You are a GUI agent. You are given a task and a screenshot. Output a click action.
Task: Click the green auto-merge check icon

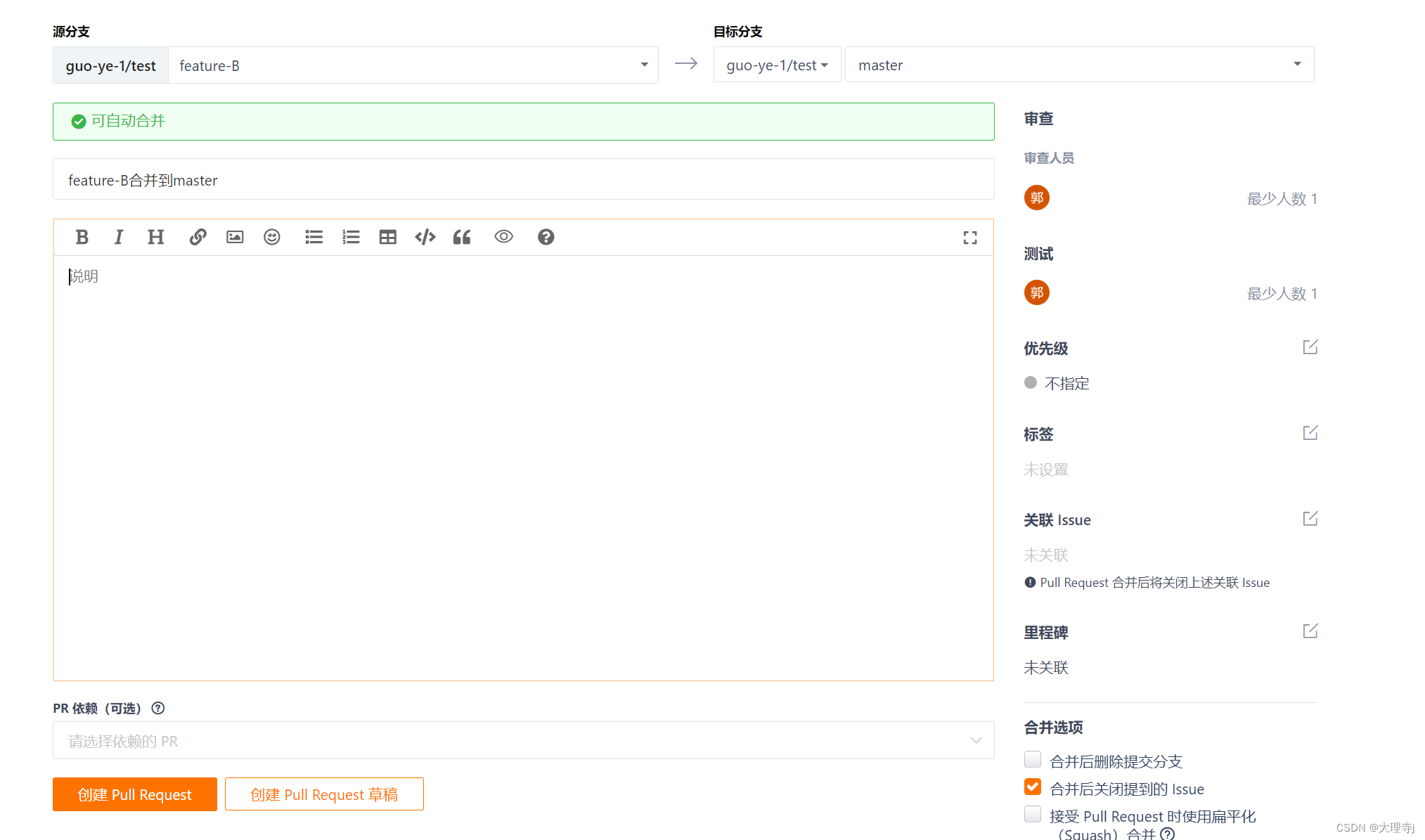pyautogui.click(x=79, y=122)
